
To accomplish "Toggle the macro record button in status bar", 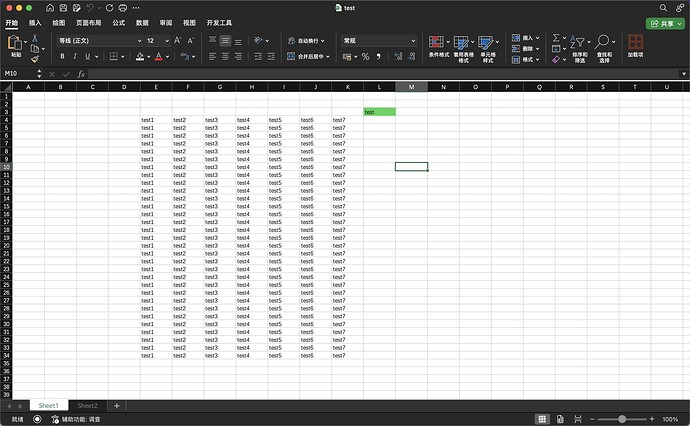I will pyautogui.click(x=37, y=419).
